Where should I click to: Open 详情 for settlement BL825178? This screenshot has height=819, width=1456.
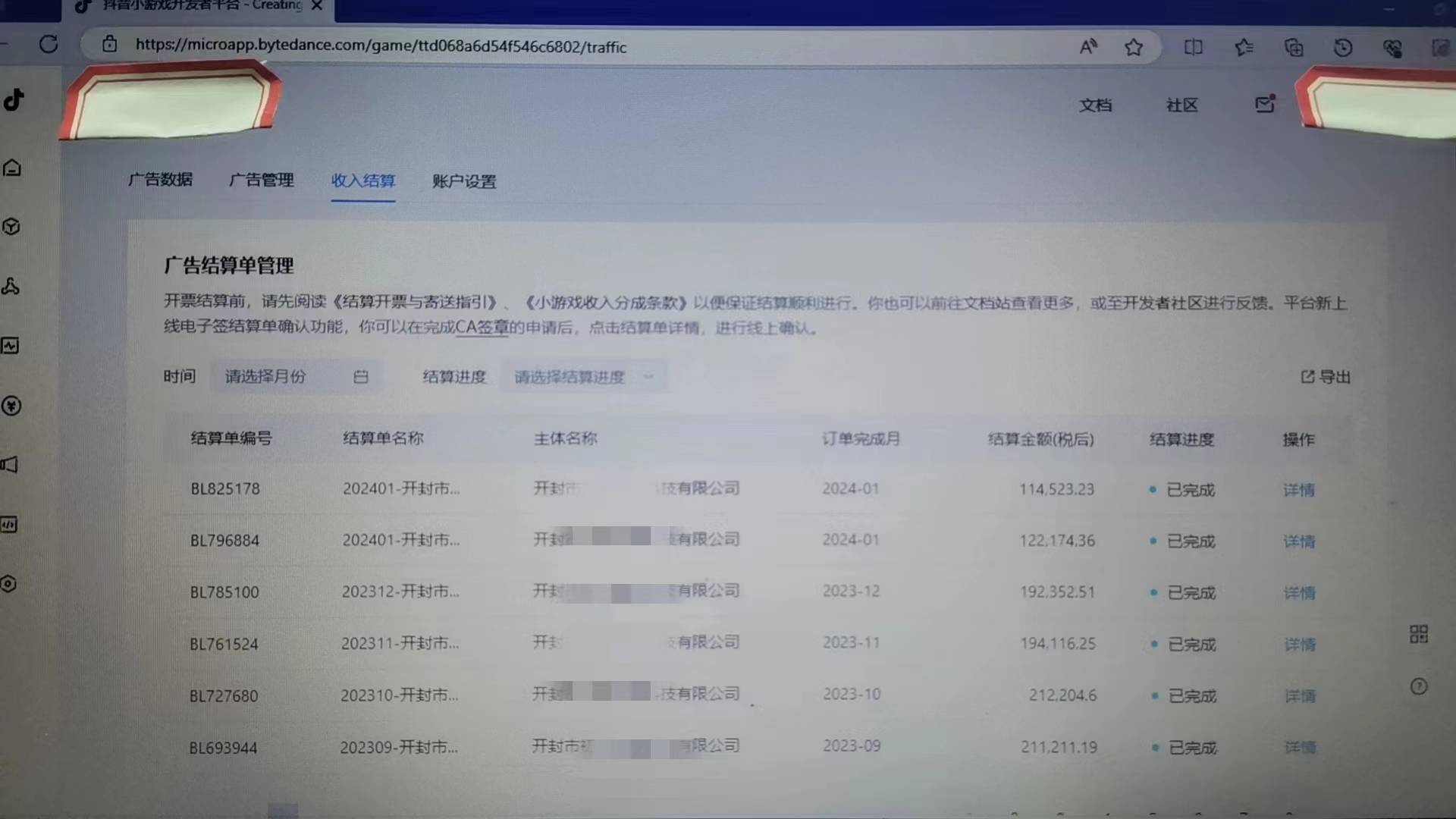pos(1298,490)
